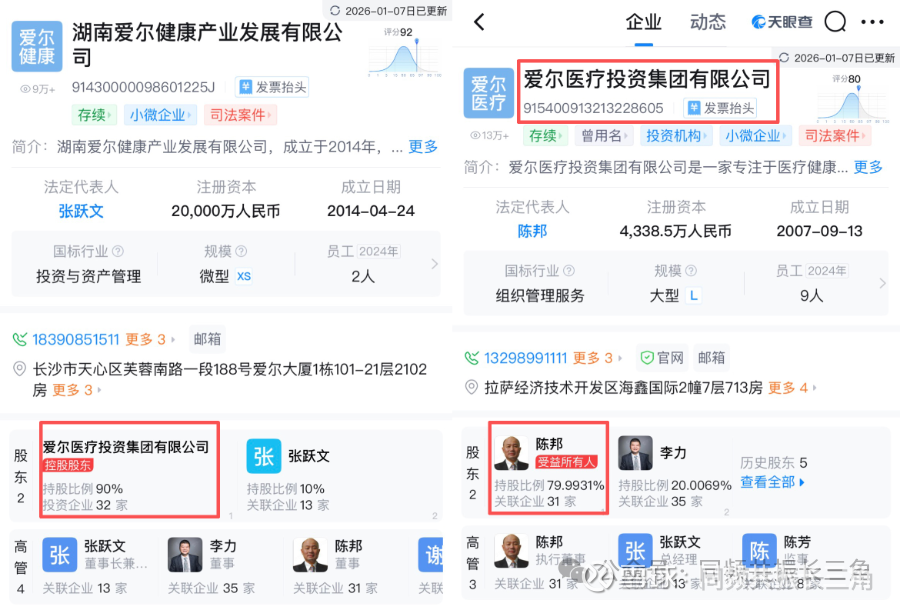Expand the 司法案件 tag on the left
Viewport: 900px width, 606px height.
[240, 115]
